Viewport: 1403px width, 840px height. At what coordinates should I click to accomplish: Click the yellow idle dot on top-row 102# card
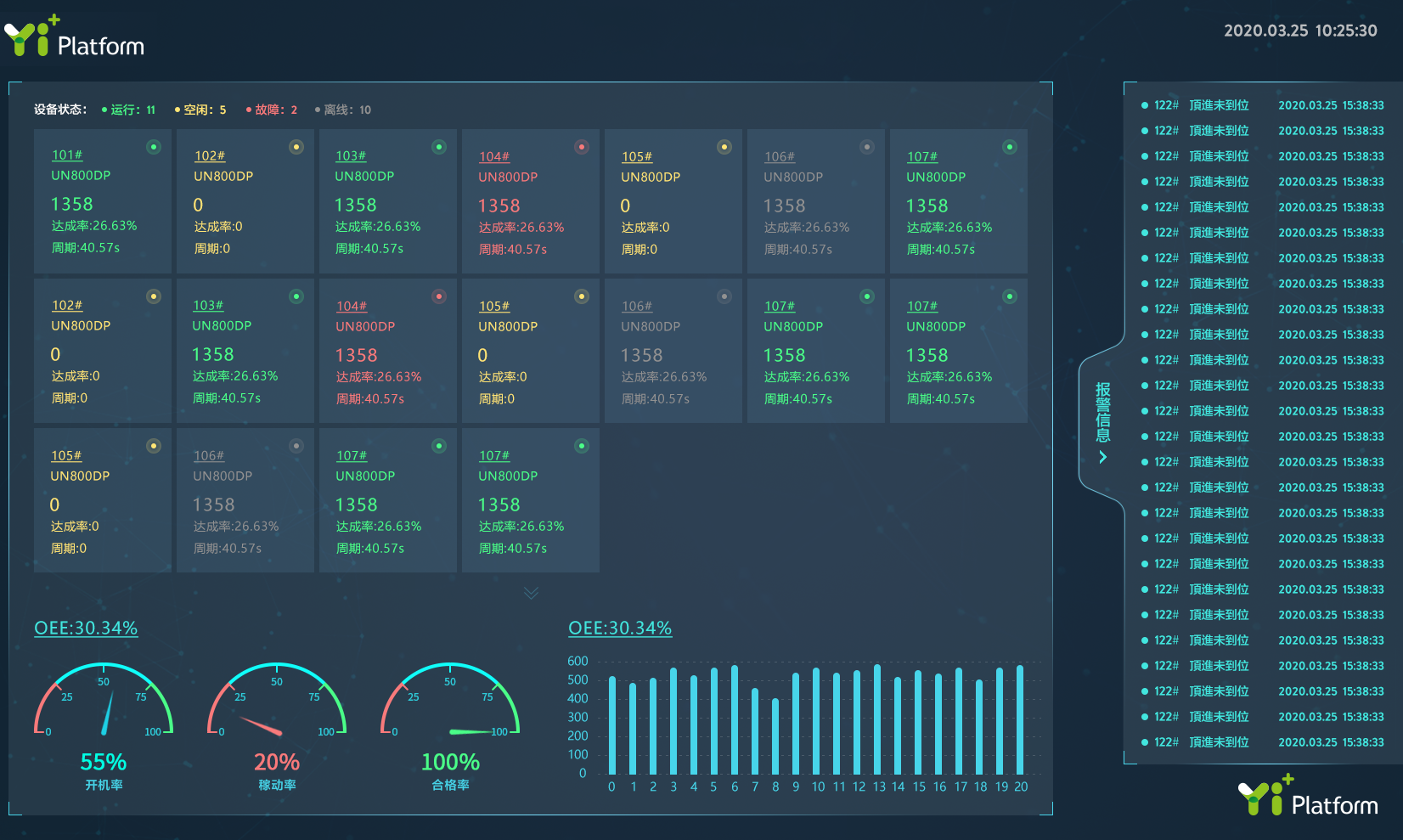296,147
